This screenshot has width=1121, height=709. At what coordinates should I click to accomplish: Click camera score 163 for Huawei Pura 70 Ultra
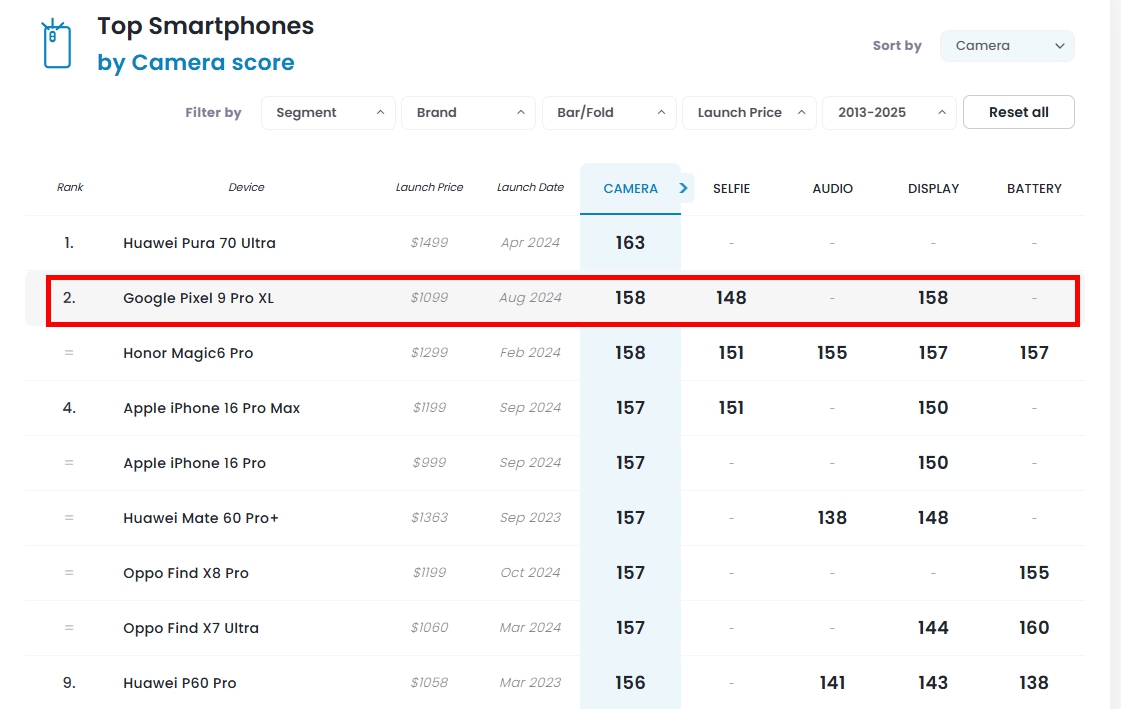(630, 243)
